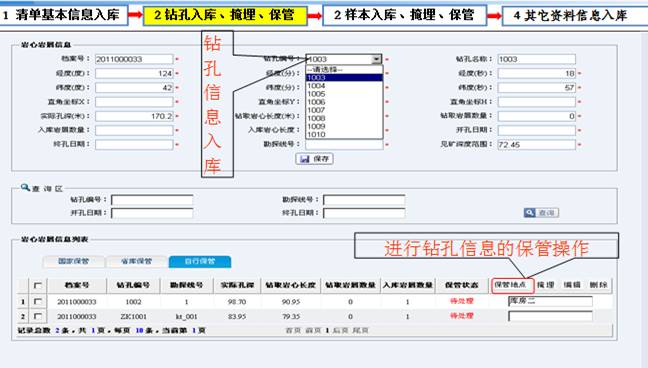
Task: Check the checkbox for row 1002
Action: [38, 302]
